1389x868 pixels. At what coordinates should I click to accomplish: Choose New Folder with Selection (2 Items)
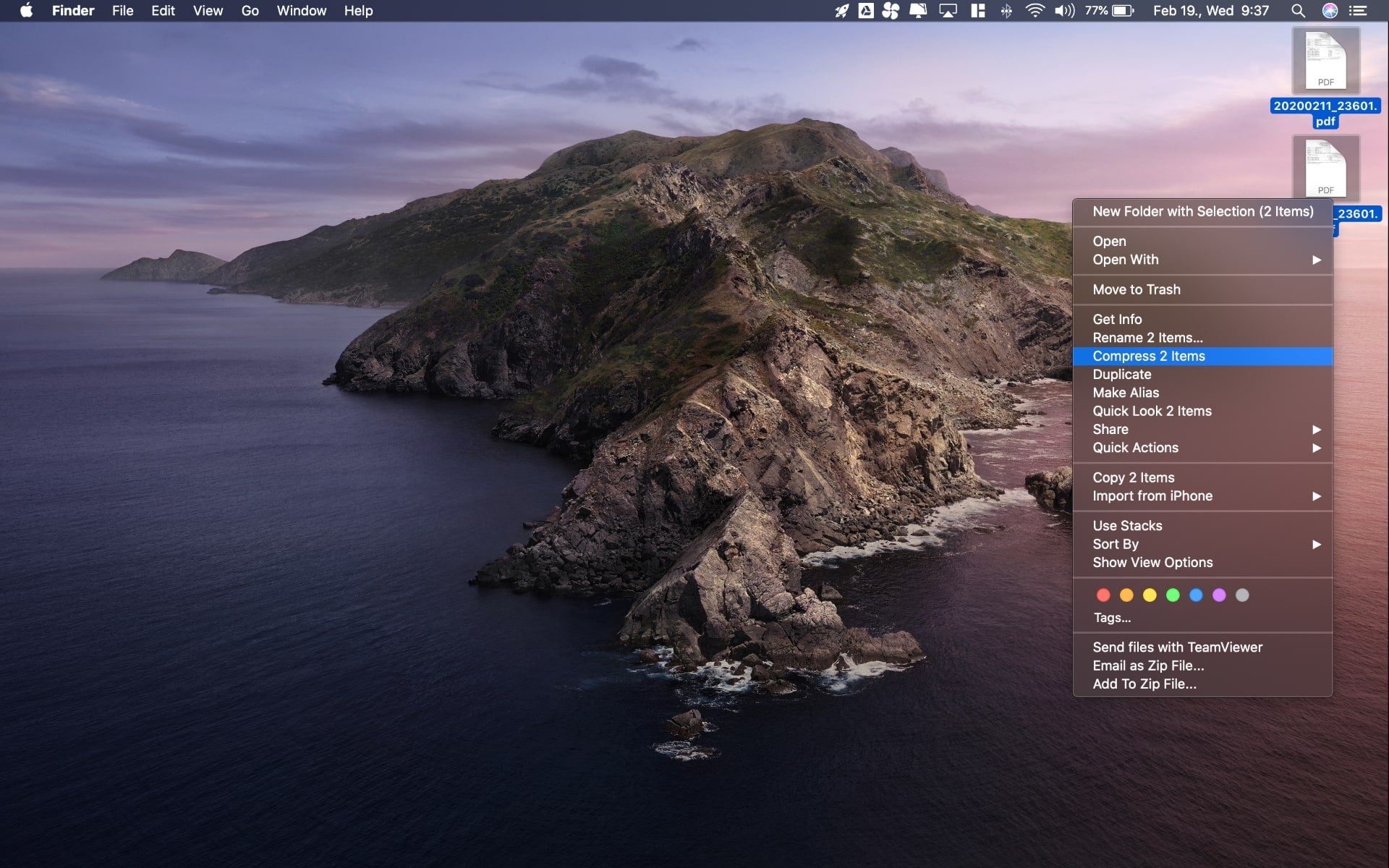coord(1202,211)
